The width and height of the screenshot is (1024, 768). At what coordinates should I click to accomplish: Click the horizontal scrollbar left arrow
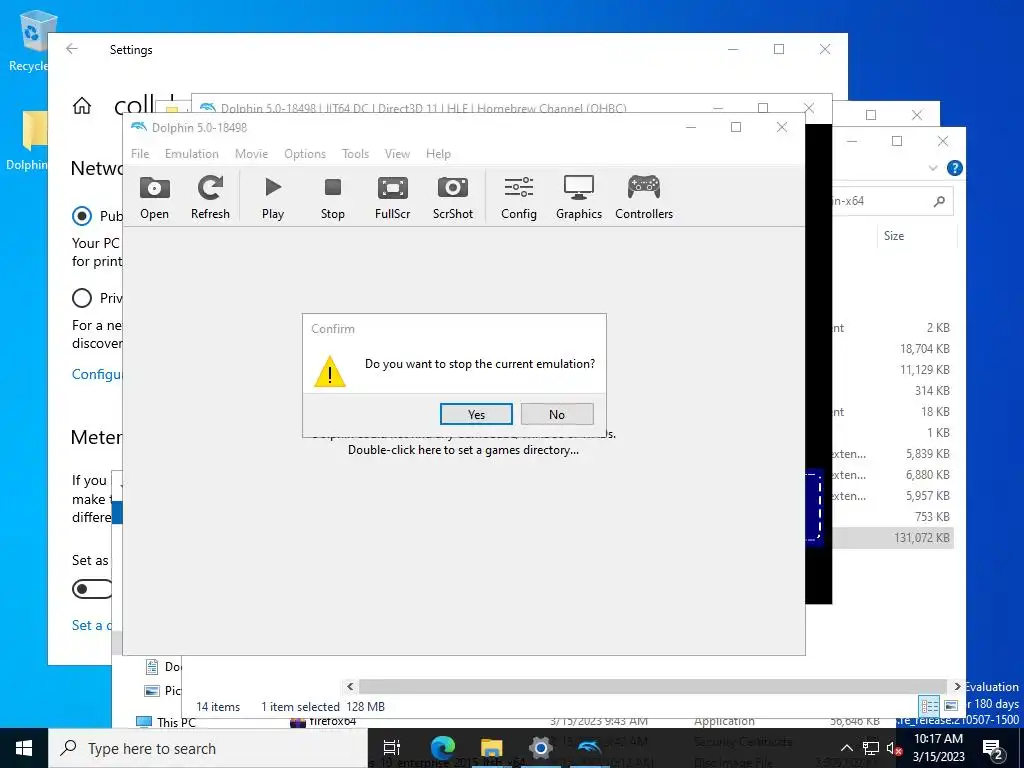[x=350, y=686]
